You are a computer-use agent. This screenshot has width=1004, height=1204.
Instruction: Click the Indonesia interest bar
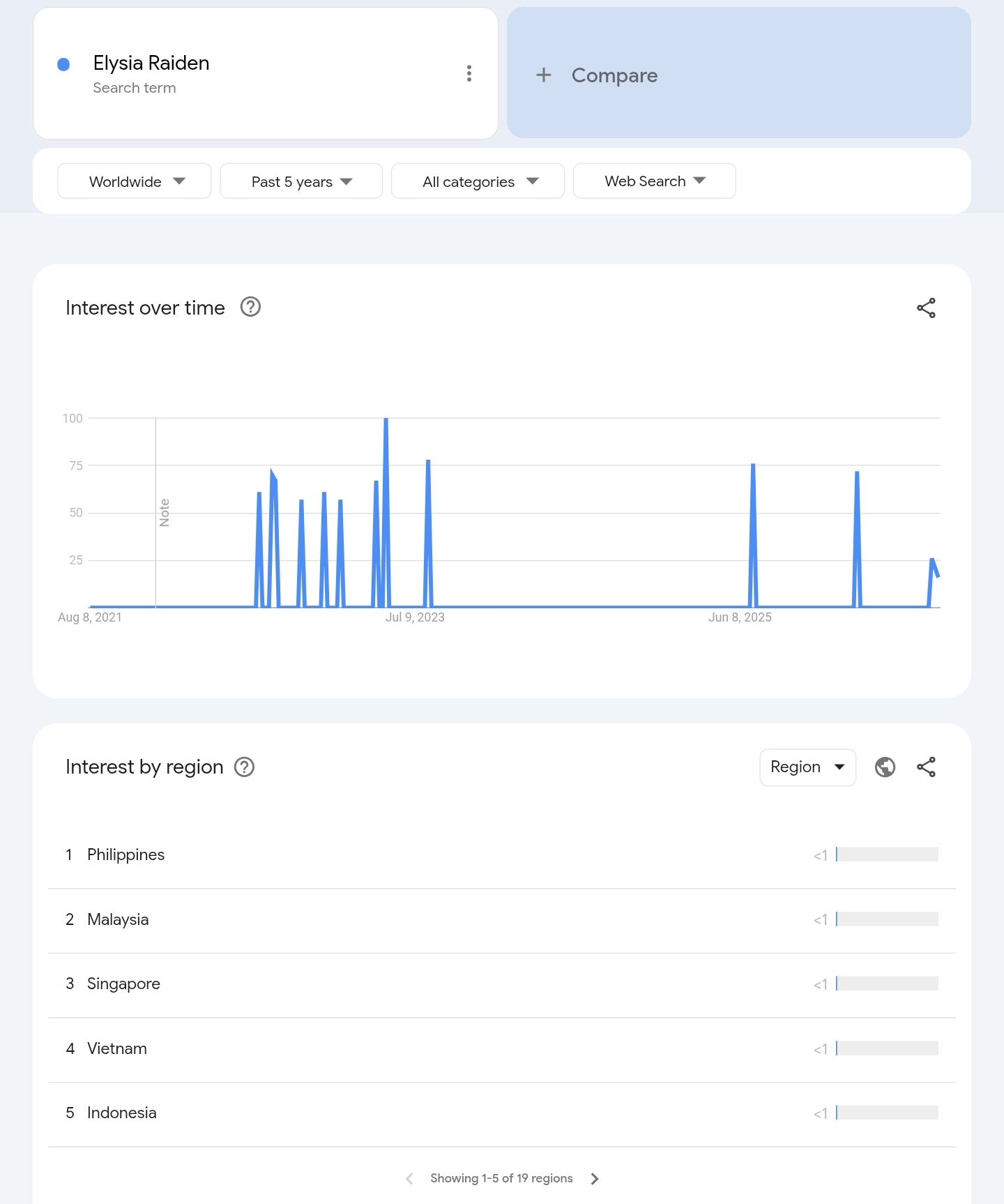coord(887,1113)
